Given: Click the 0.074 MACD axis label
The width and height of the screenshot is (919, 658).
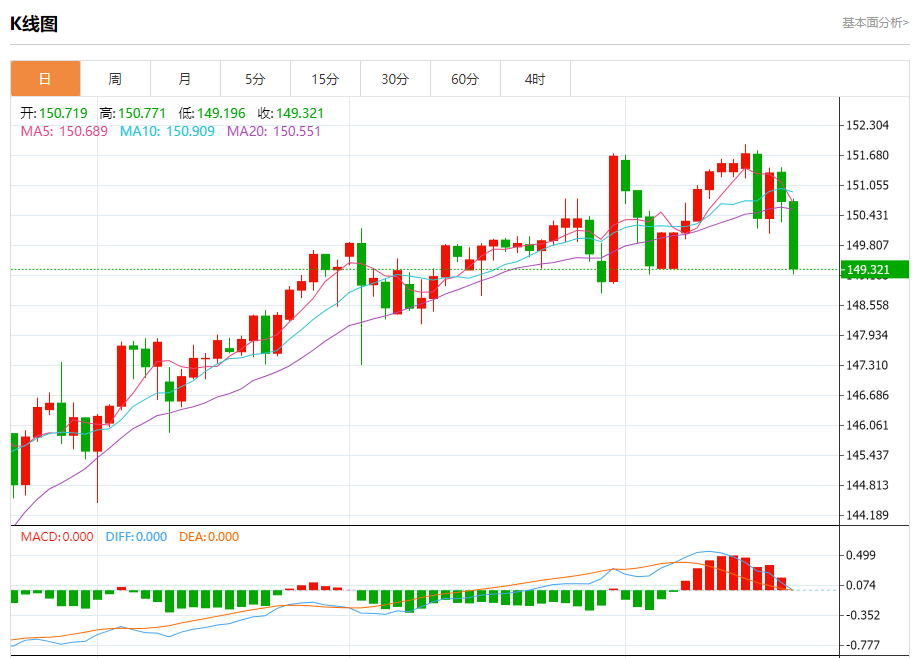Looking at the screenshot, I should (x=861, y=585).
